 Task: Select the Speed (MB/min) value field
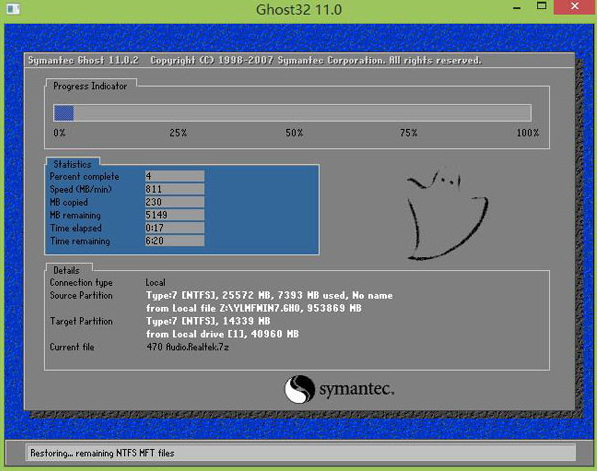coord(174,189)
